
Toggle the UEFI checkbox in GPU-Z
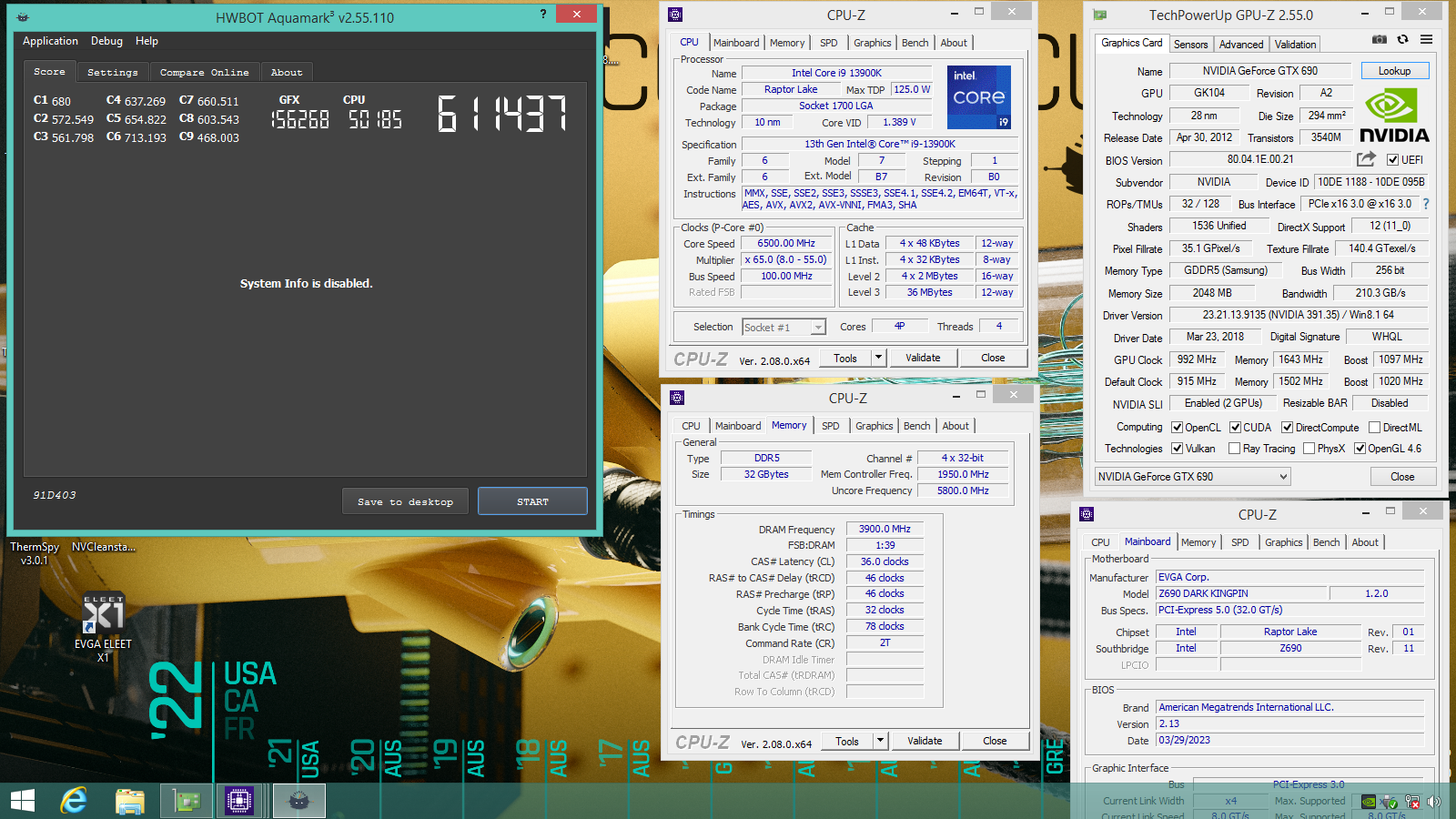[1392, 160]
